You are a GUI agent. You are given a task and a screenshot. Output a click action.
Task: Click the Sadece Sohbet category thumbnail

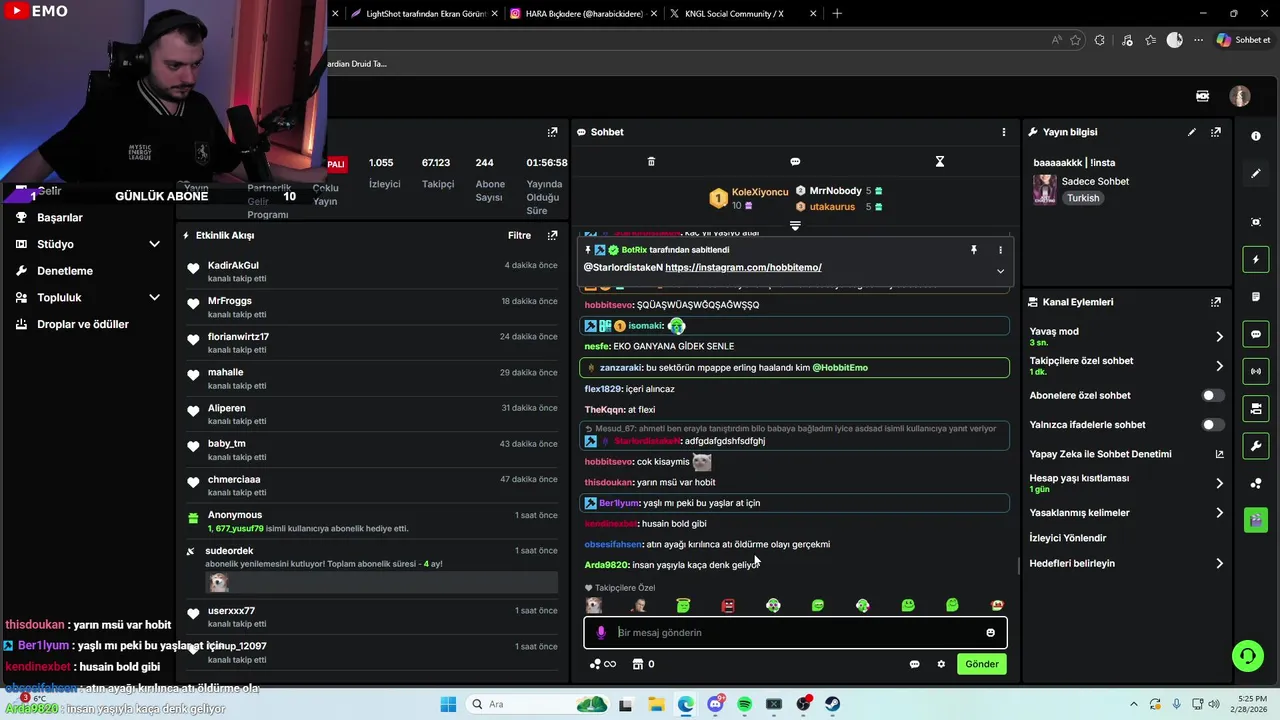click(1045, 190)
